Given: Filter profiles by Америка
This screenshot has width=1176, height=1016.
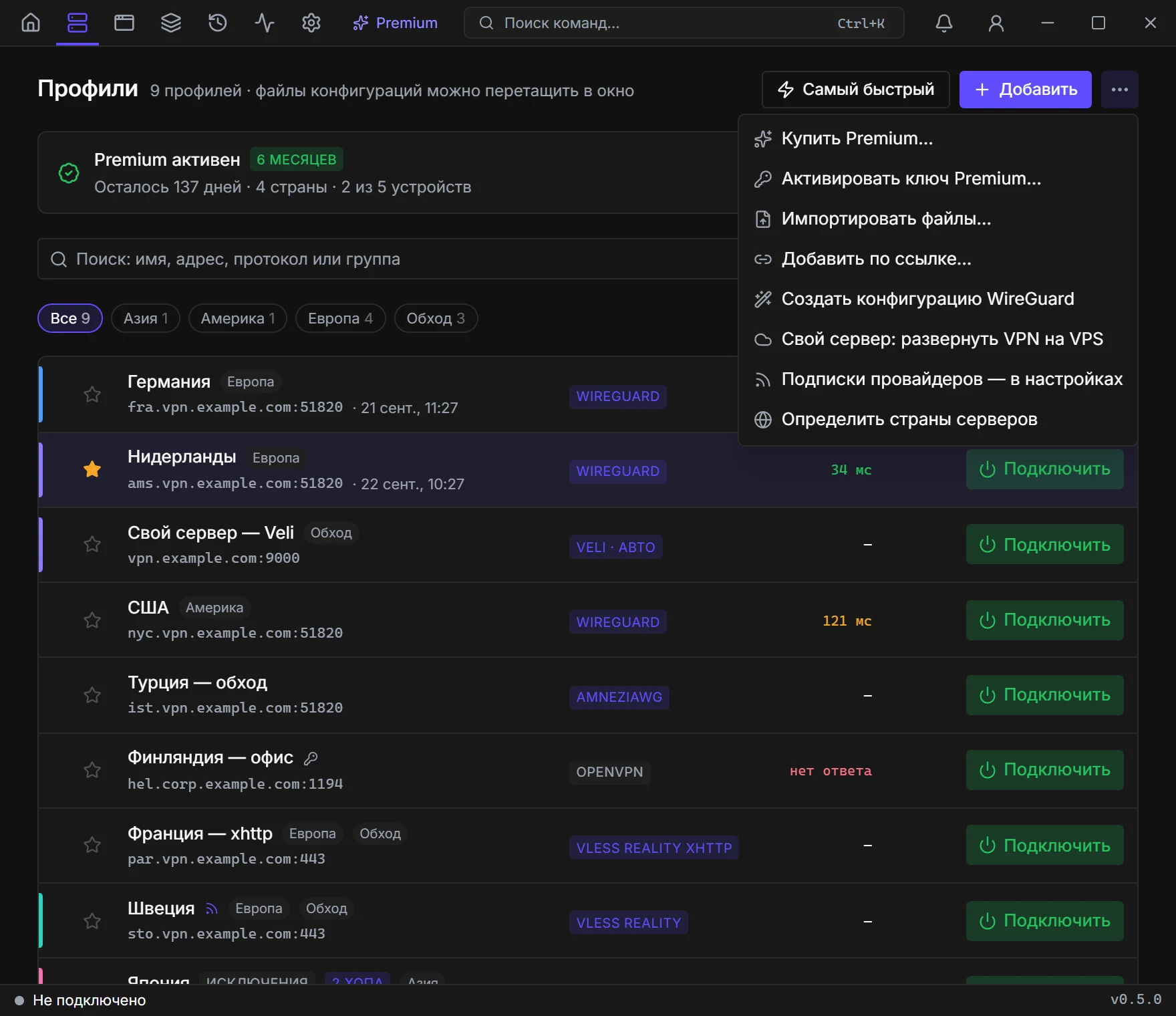Looking at the screenshot, I should coord(238,318).
